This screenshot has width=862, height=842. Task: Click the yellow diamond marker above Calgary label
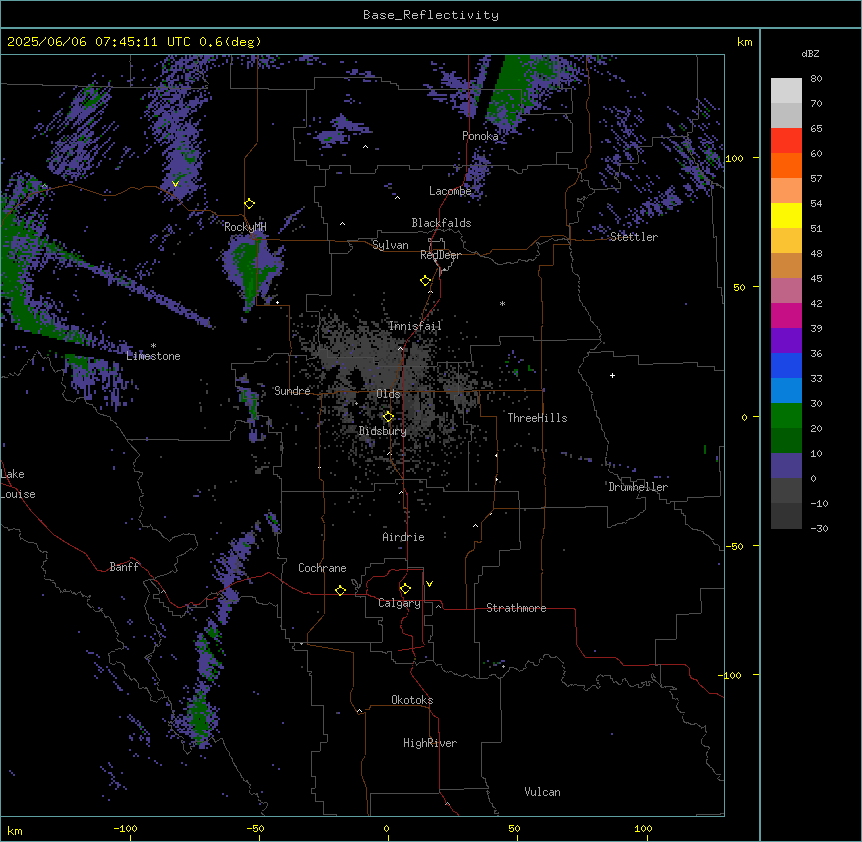[405, 589]
